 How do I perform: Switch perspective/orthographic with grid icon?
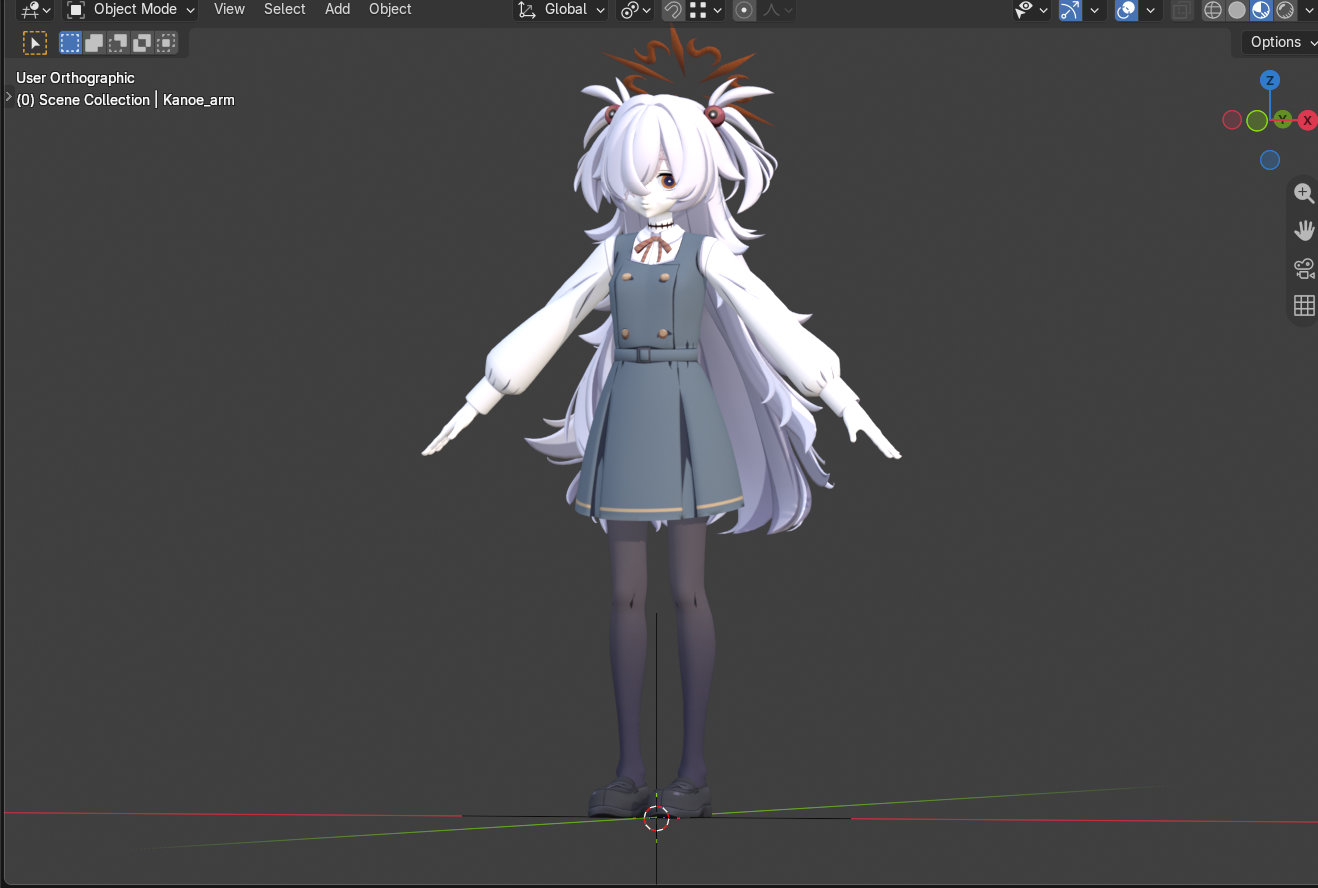point(1304,305)
